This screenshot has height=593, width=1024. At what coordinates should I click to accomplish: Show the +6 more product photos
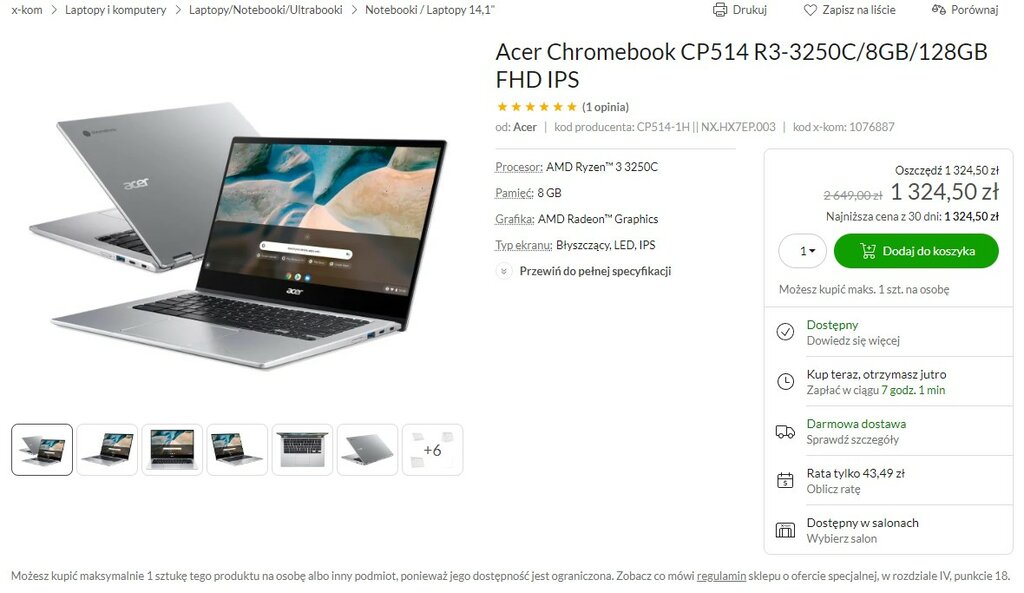coord(432,449)
